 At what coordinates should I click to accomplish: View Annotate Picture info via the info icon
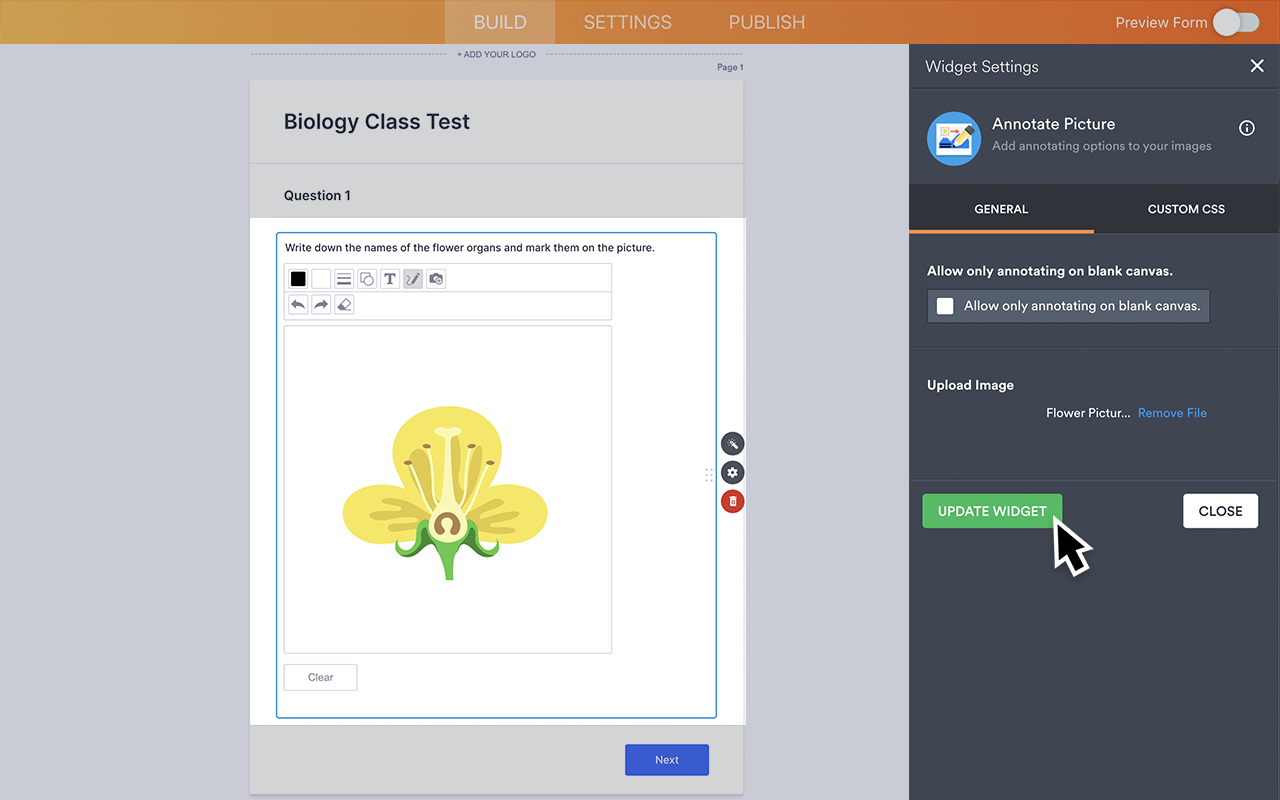click(x=1246, y=128)
